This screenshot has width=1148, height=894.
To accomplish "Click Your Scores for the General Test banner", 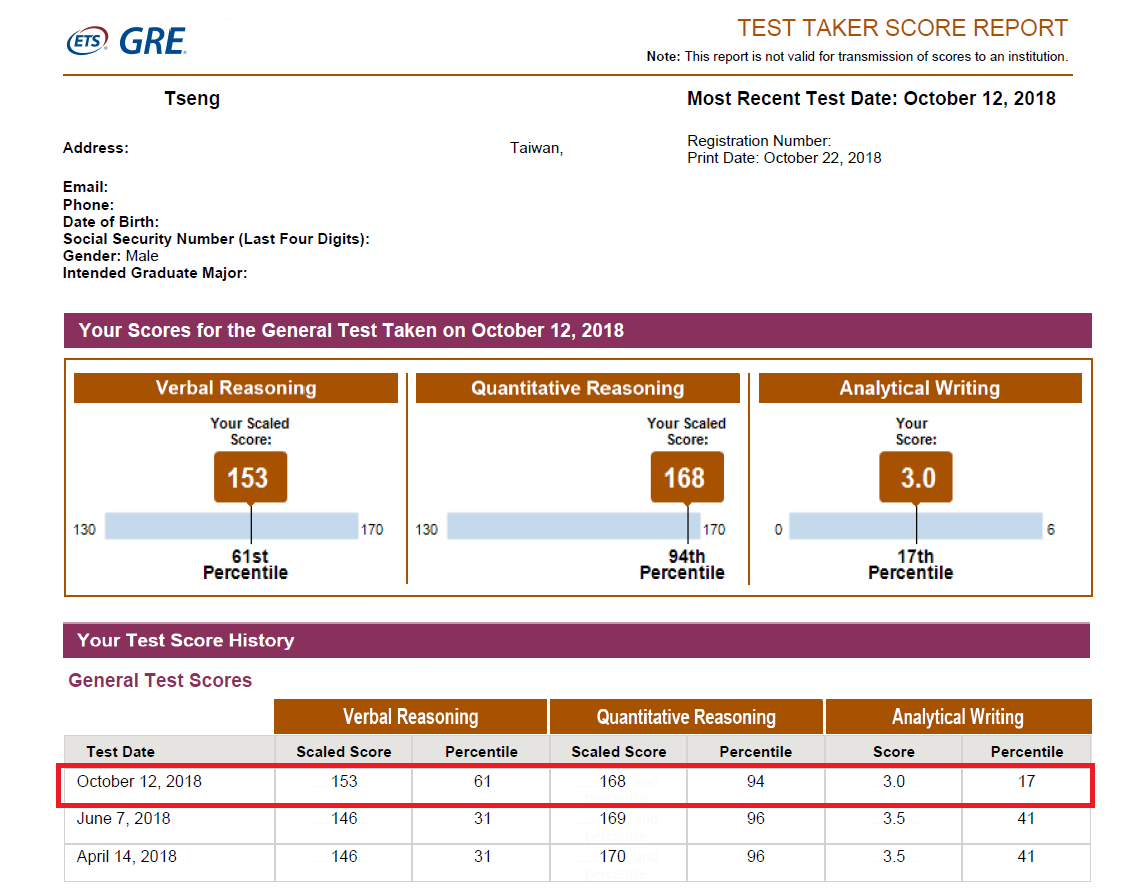I will 578,330.
